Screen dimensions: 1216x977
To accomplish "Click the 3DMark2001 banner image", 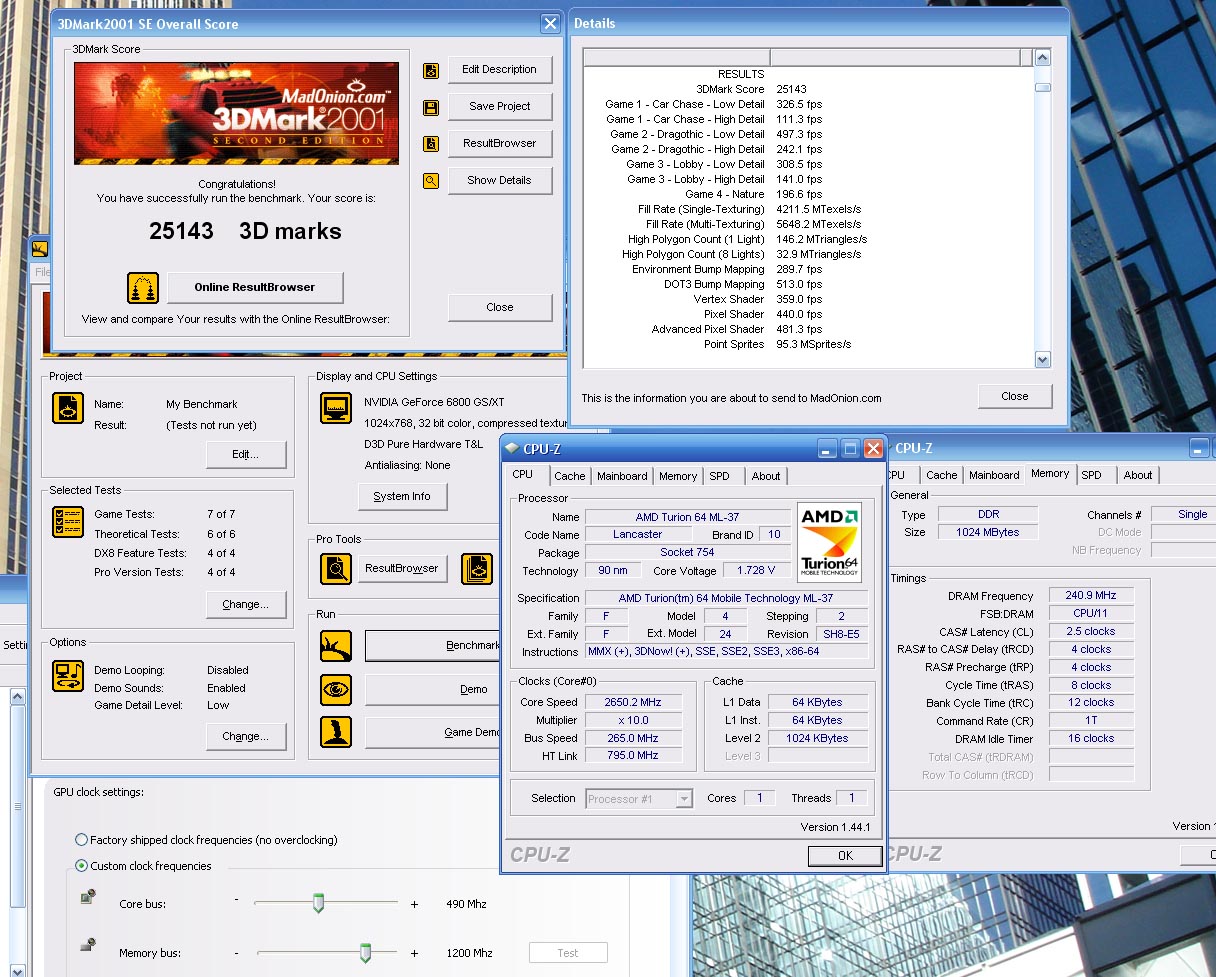I will 236,114.
